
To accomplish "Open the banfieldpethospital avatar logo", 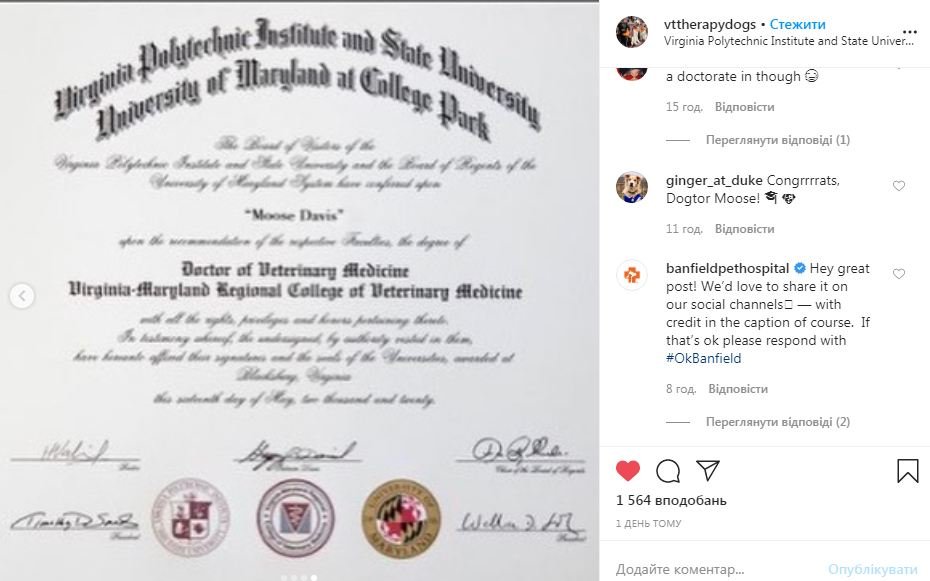I will (x=632, y=276).
